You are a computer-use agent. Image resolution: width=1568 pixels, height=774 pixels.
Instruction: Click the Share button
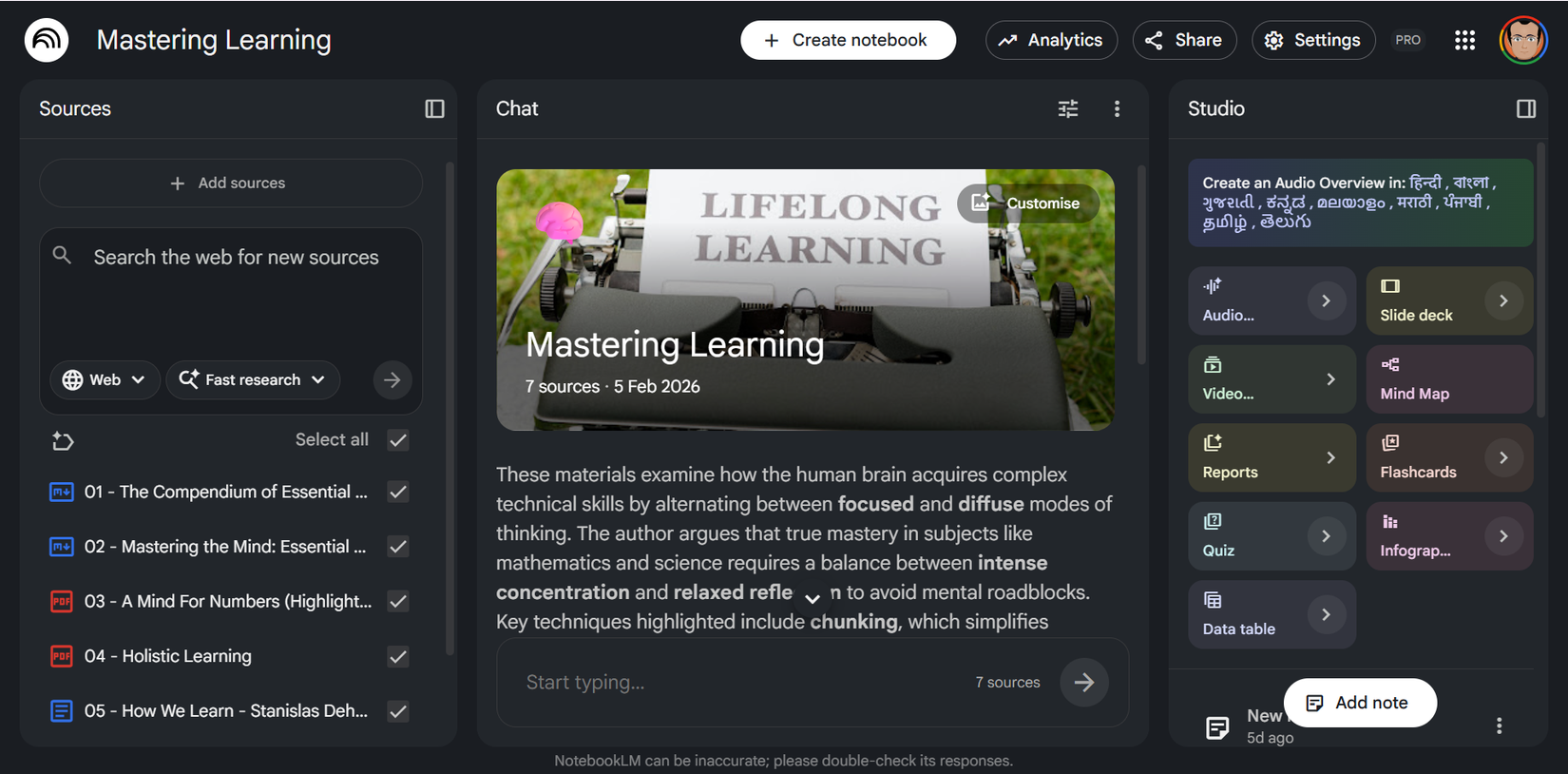pos(1184,40)
